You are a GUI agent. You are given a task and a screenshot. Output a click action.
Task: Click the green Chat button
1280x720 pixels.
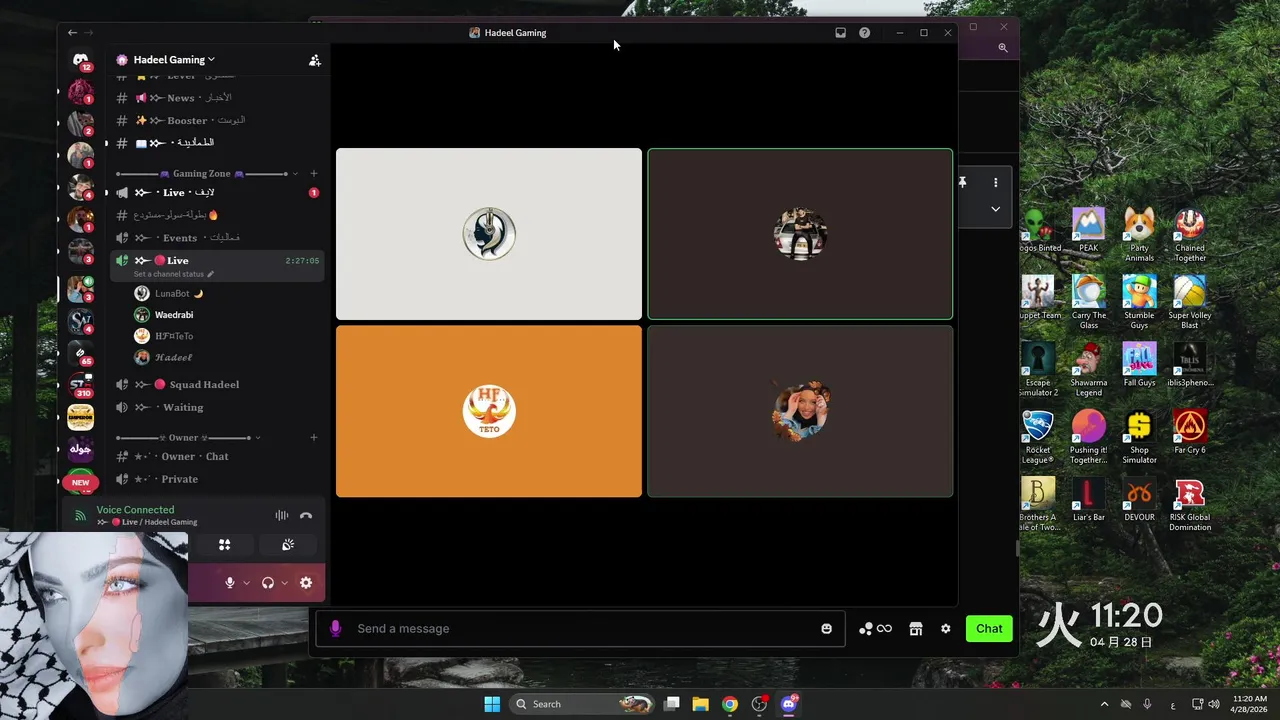[989, 629]
